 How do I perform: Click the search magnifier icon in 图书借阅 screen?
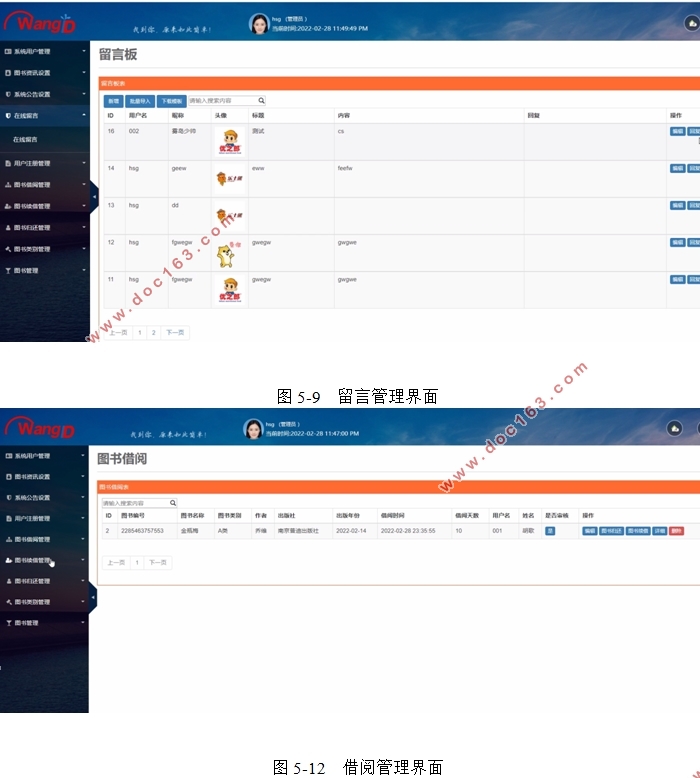pos(173,503)
